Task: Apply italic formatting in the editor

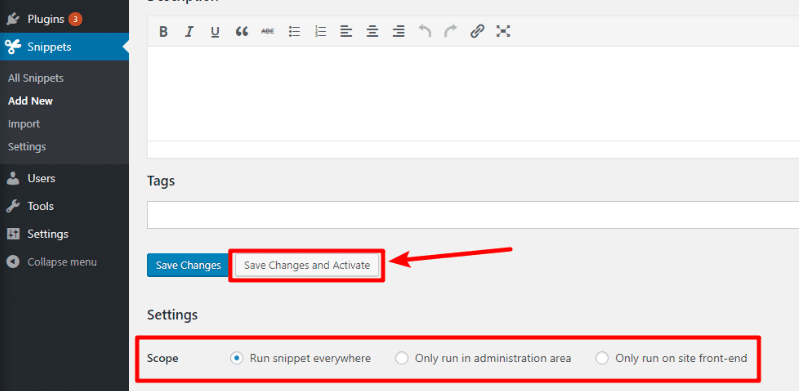Action: click(189, 32)
